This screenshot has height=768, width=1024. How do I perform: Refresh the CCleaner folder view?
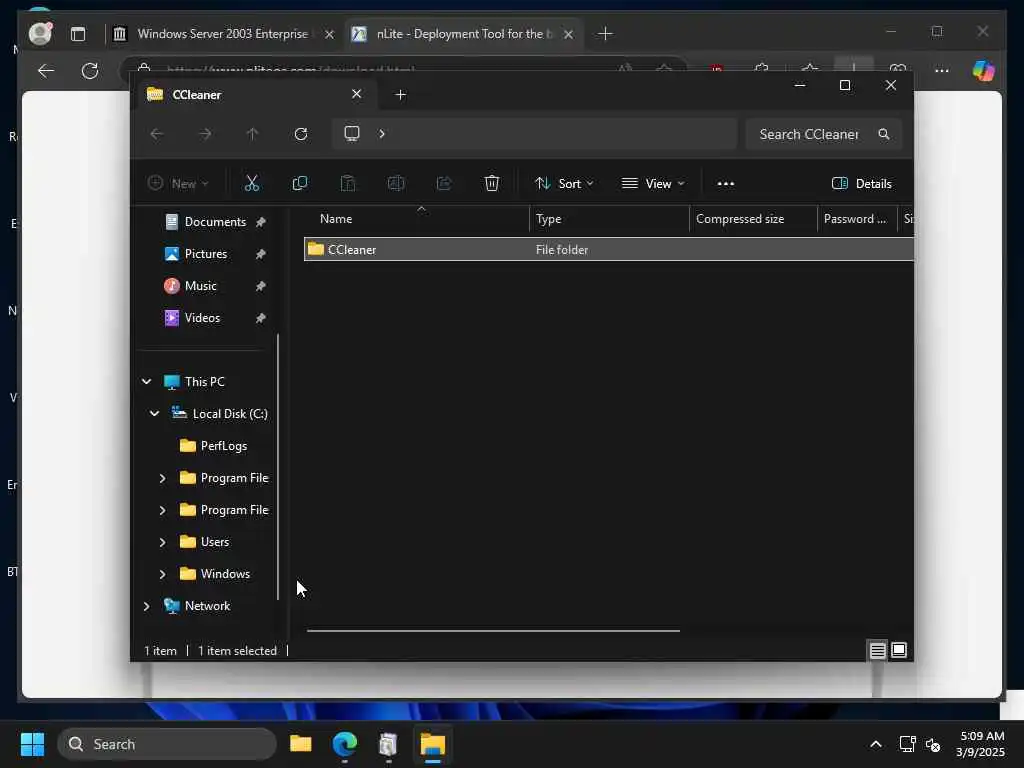301,134
